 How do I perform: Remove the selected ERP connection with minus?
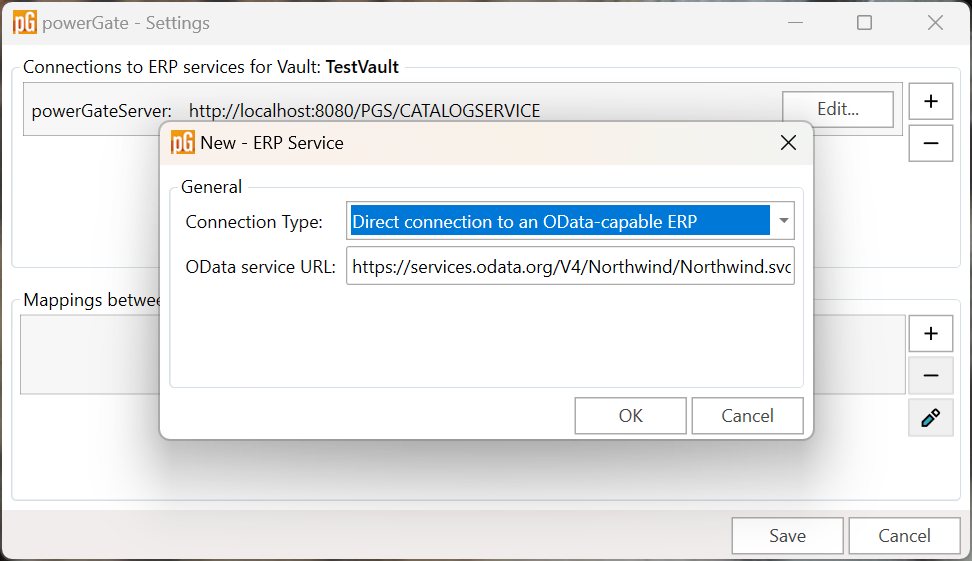930,143
